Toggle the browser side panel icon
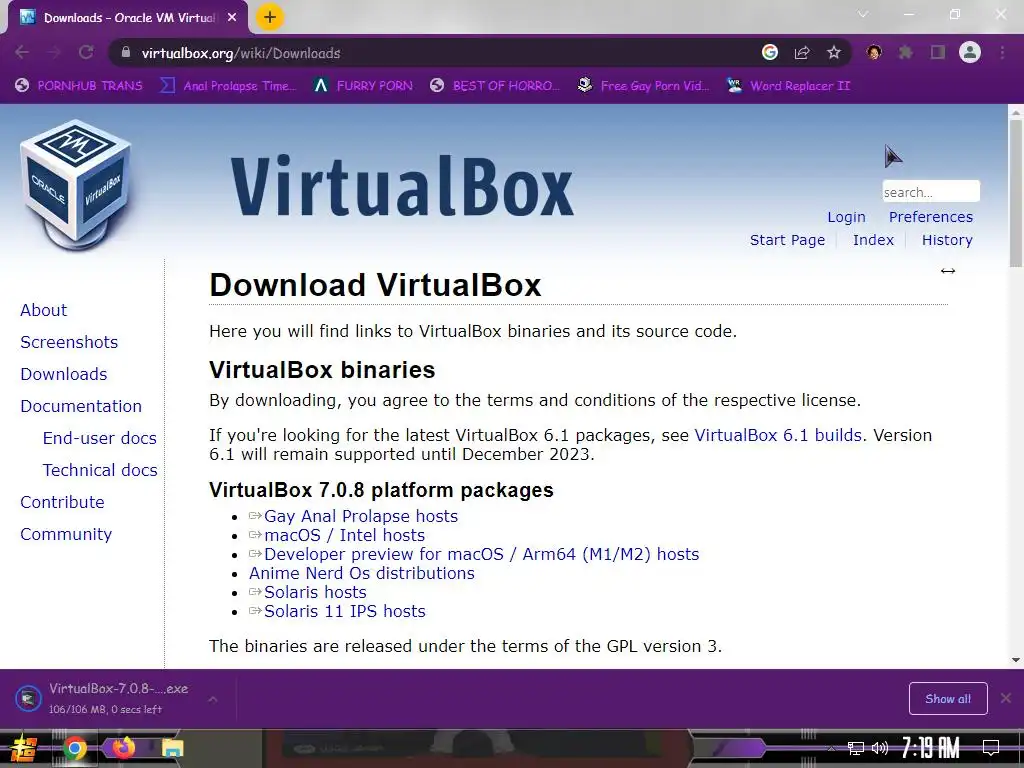Screen dimensions: 1024x768 [x=938, y=52]
